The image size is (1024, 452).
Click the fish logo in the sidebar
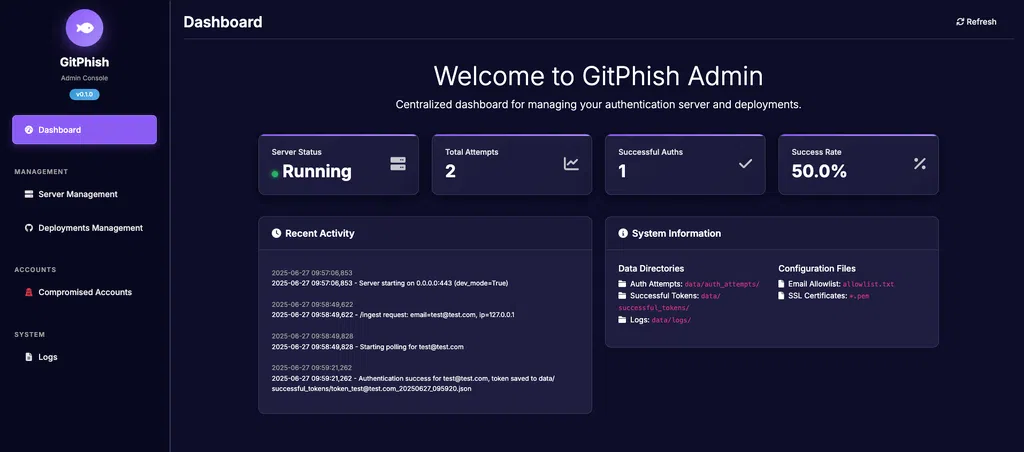pyautogui.click(x=84, y=28)
